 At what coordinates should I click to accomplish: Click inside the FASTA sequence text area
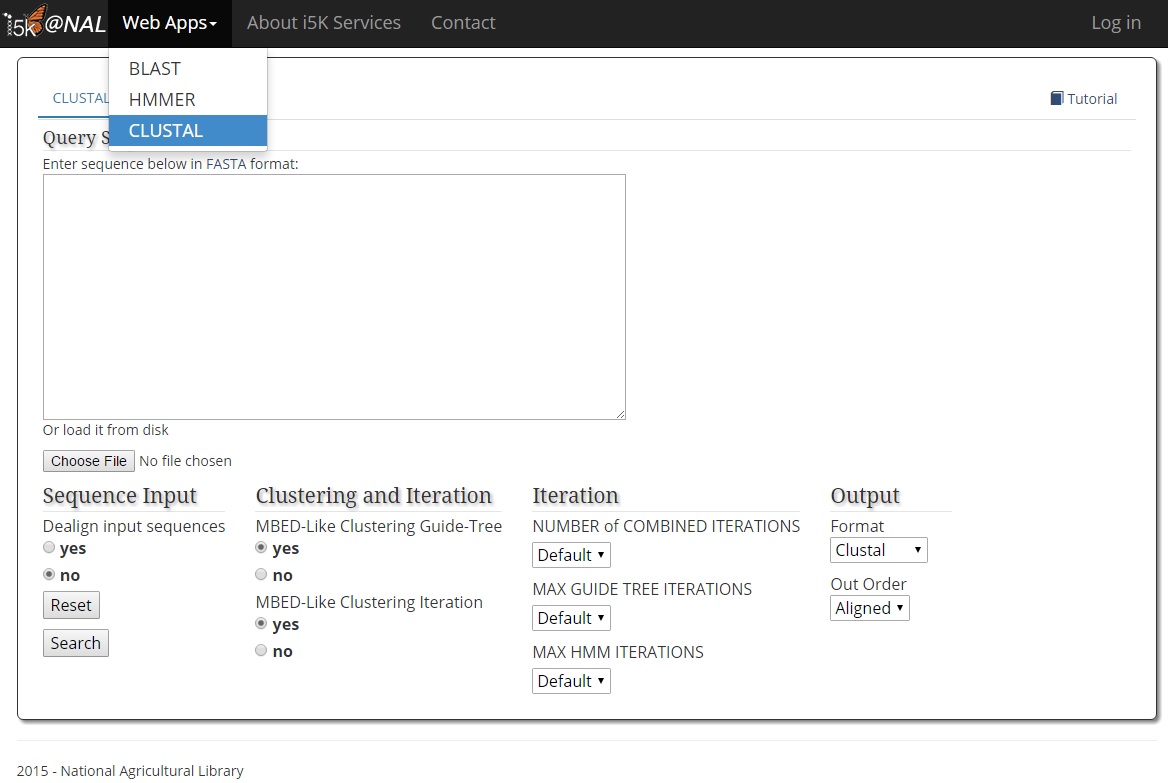(334, 297)
